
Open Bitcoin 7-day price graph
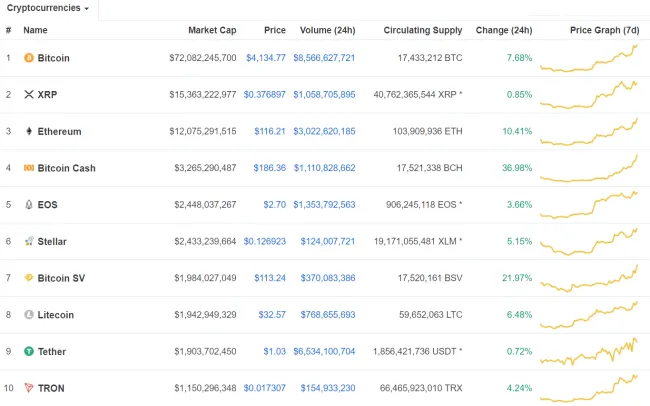[590, 58]
